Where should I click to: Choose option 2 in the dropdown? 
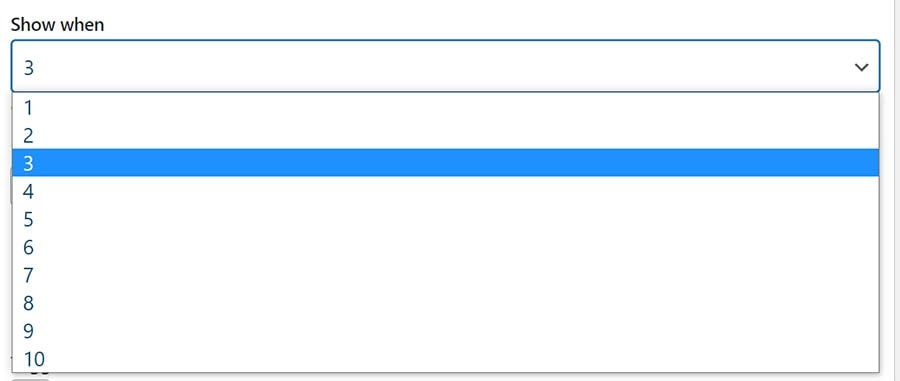(x=445, y=135)
